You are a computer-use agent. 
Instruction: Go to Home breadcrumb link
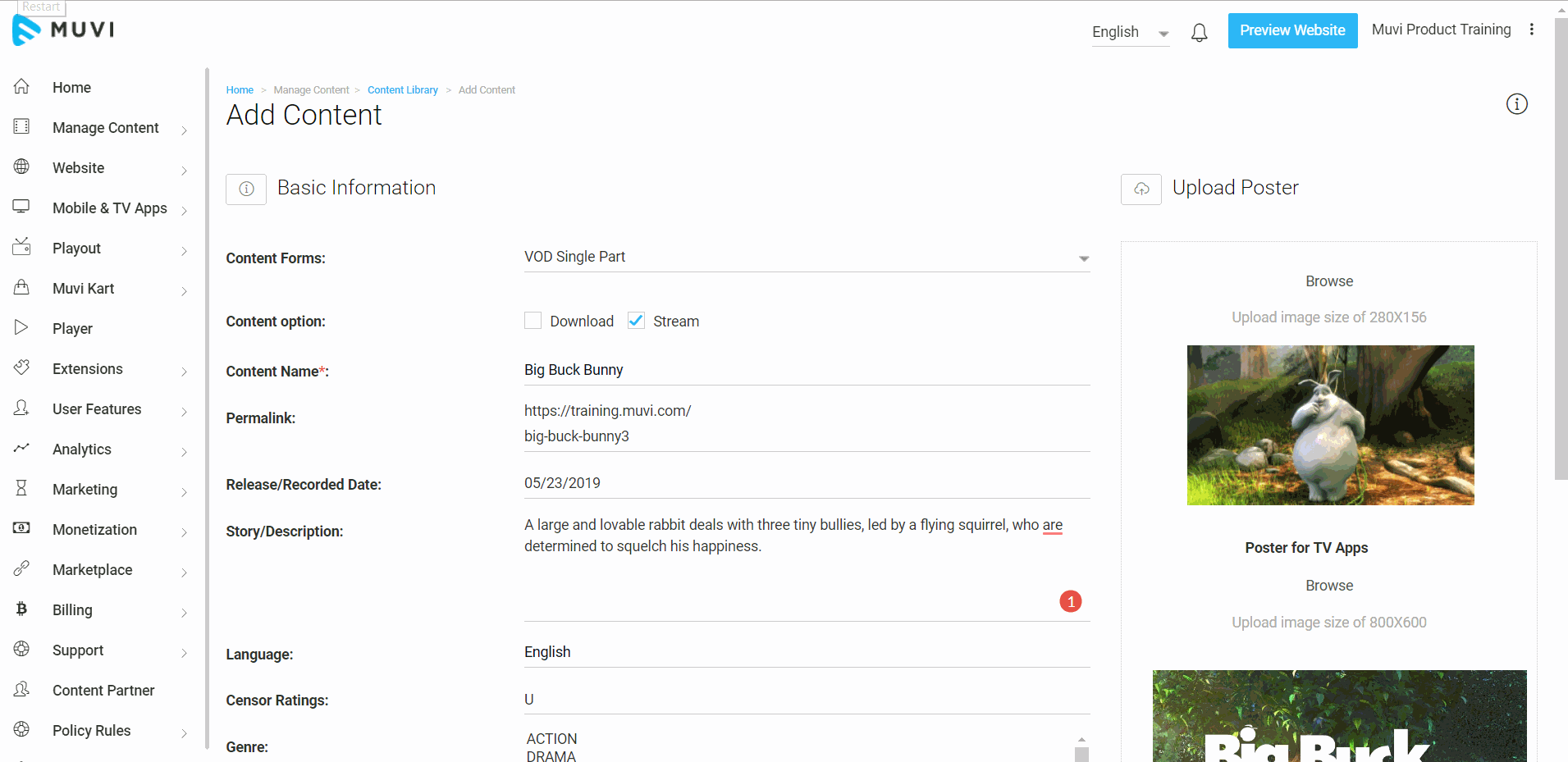click(240, 90)
